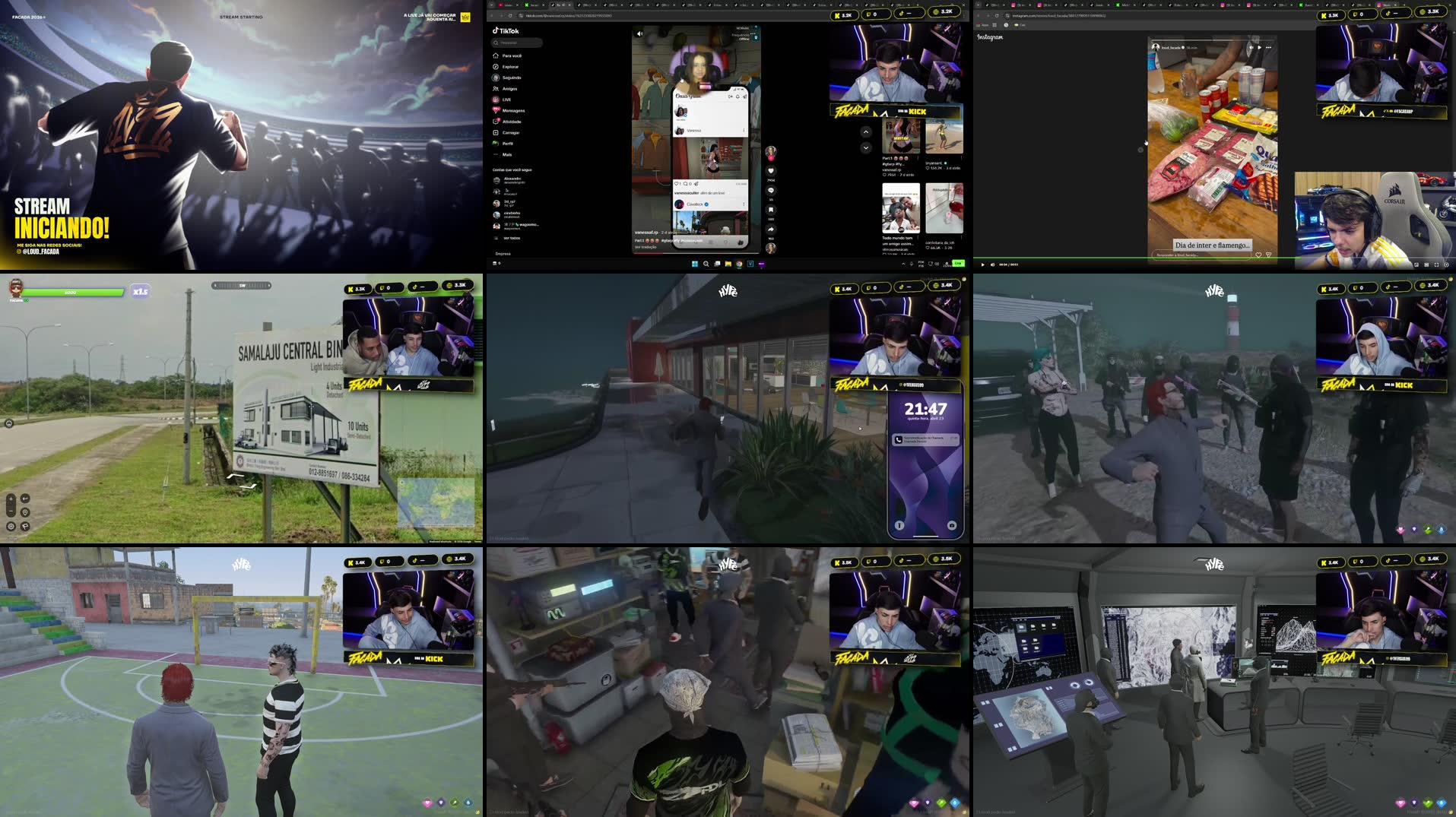Open Alexandre followed account in TikTok
This screenshot has width=1456, height=817.
point(508,180)
